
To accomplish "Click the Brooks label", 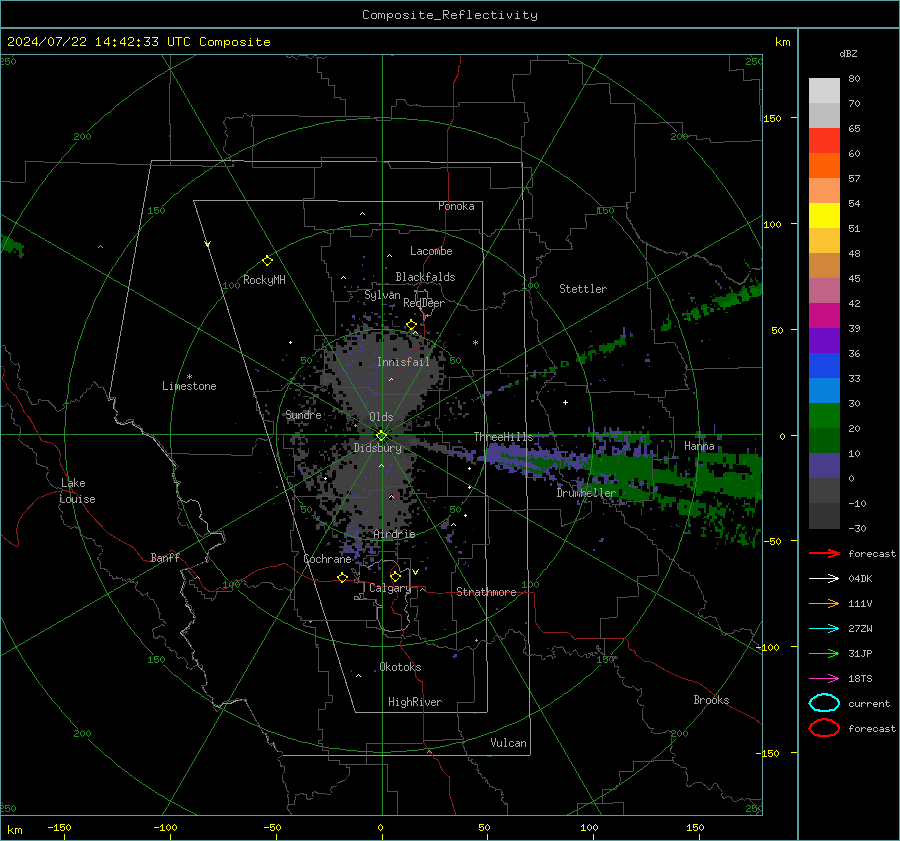I will point(711,700).
